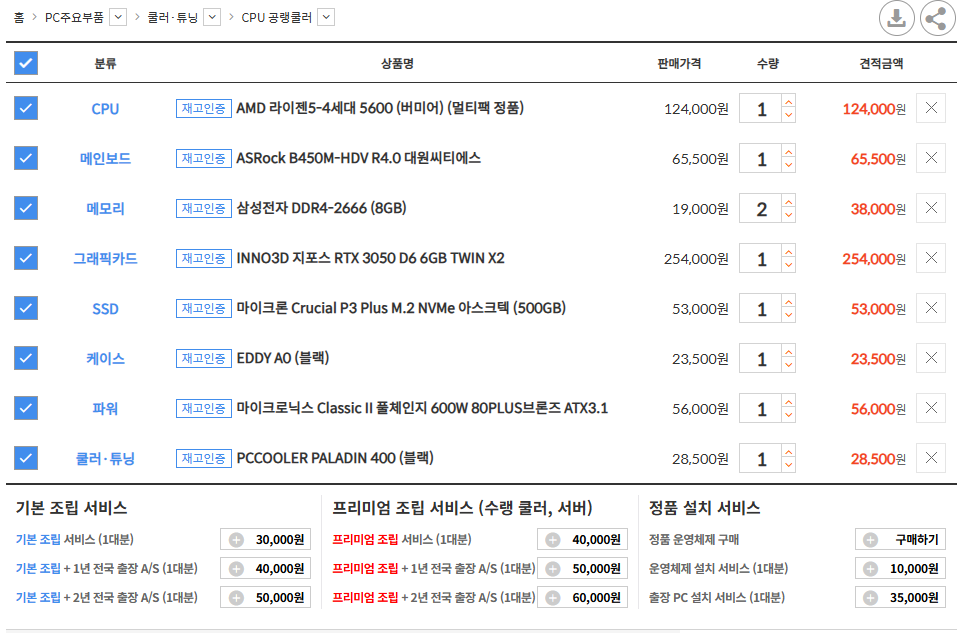Viewport: 959px width, 633px height.
Task: Remove the SSD row with its X
Action: [931, 308]
